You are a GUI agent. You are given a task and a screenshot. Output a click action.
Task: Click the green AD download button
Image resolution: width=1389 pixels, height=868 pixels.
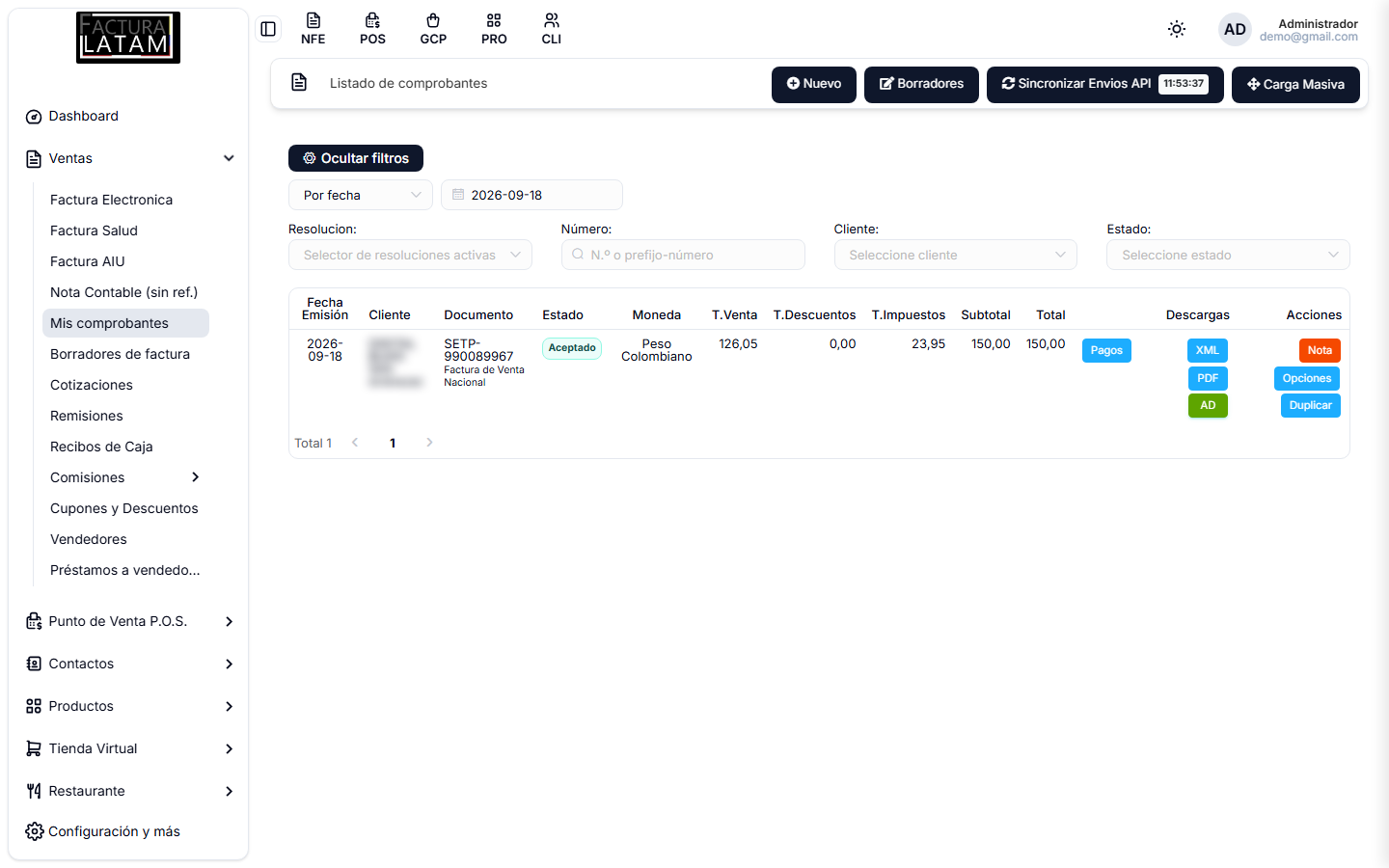click(x=1208, y=405)
